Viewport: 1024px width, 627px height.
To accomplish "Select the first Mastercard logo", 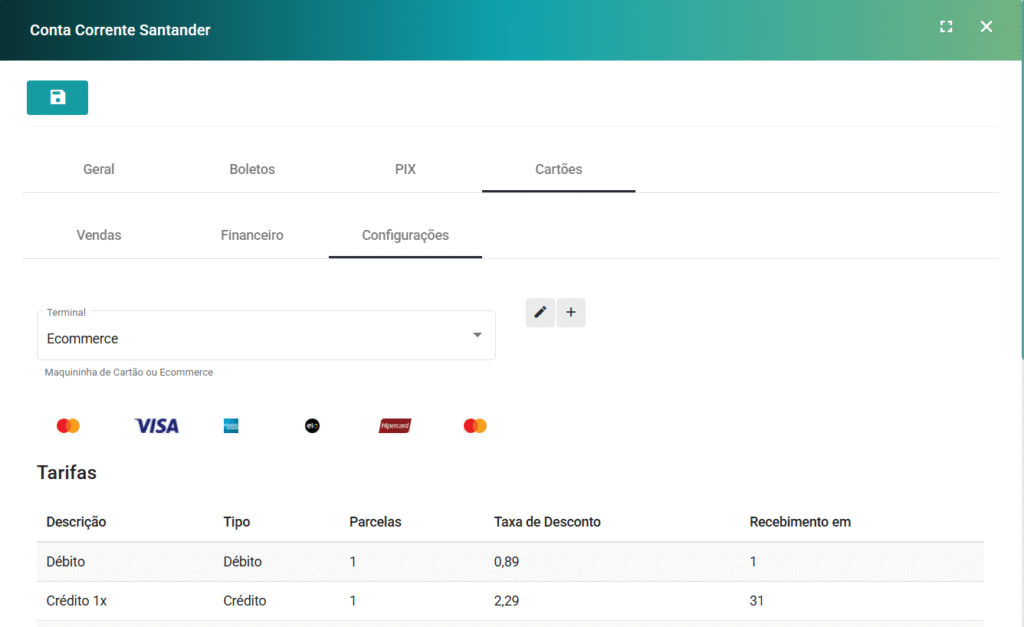I will (68, 426).
